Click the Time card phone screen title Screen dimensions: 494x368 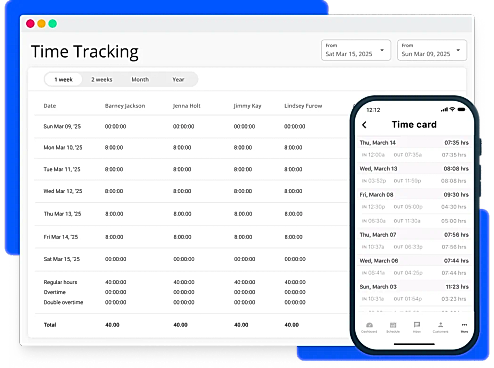point(414,125)
